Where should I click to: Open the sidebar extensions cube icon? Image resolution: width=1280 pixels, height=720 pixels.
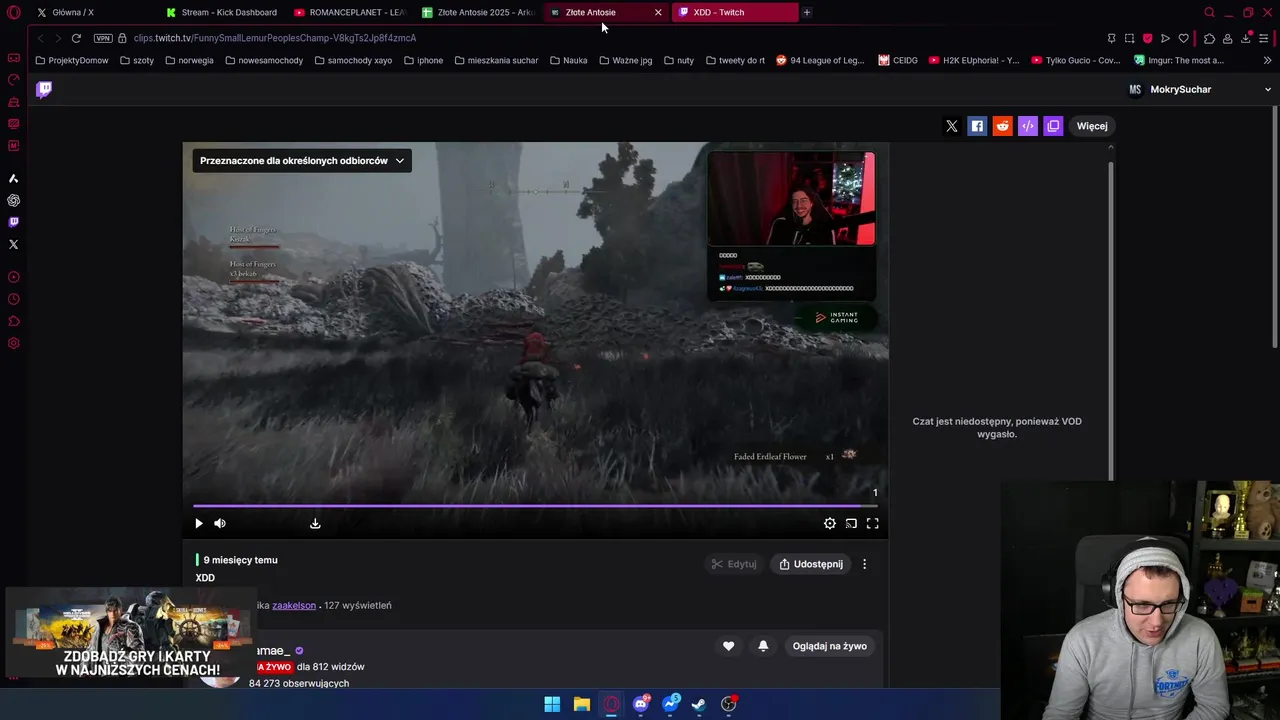13,321
